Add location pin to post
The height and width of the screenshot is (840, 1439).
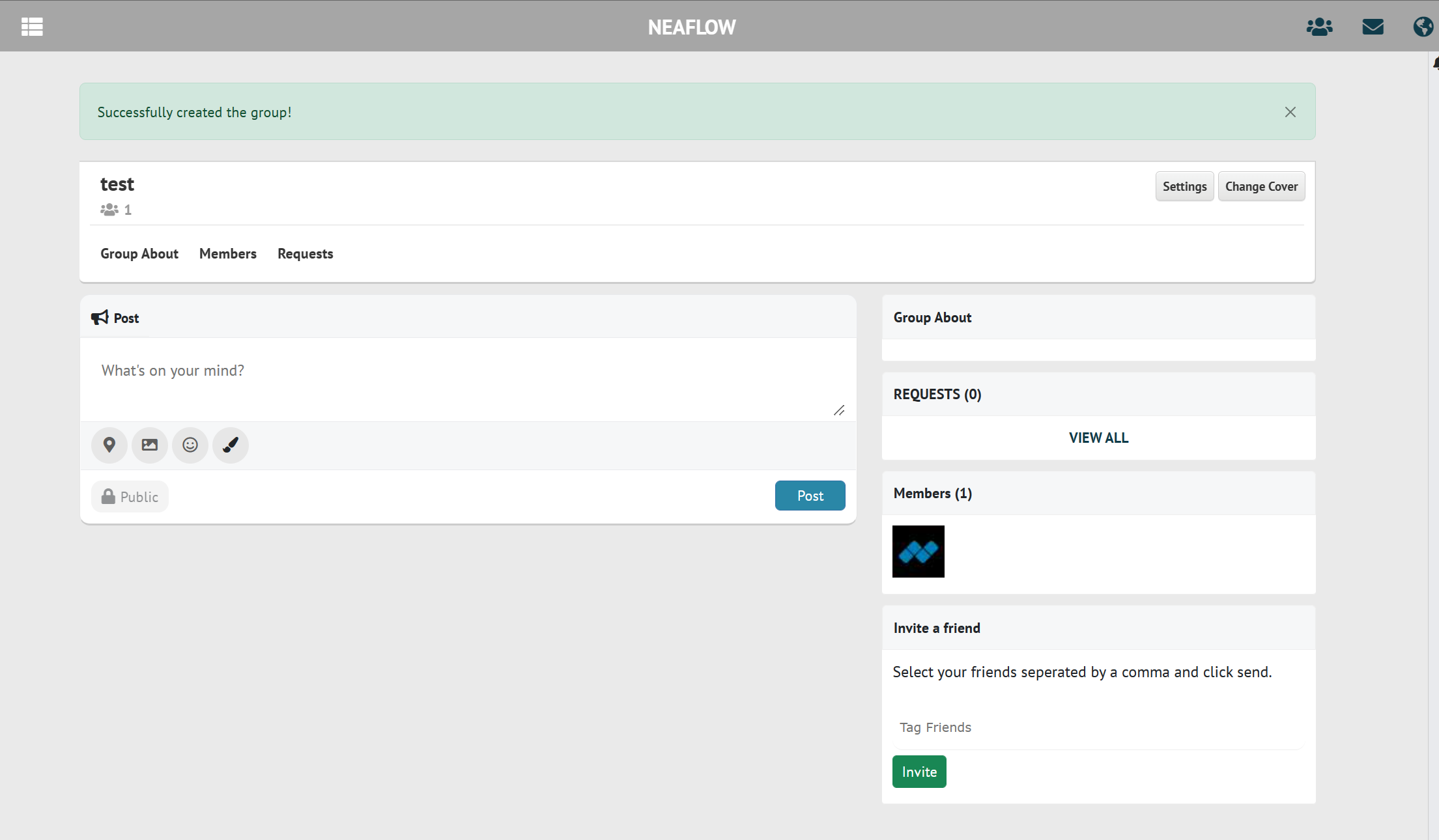coord(109,445)
